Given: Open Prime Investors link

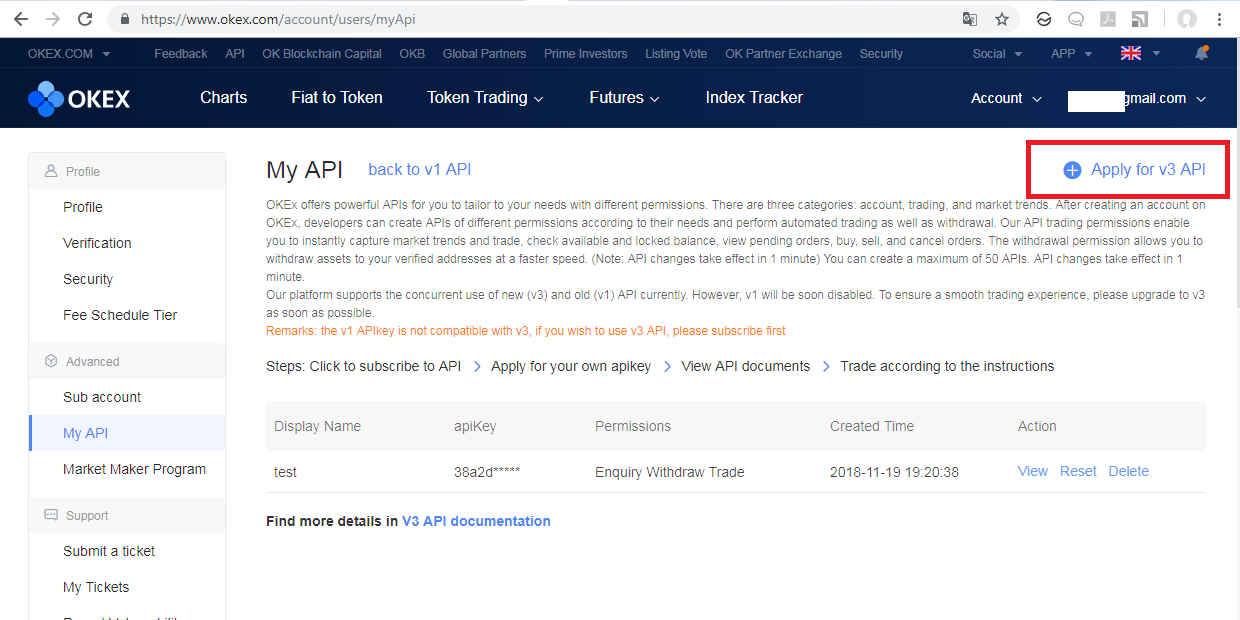Looking at the screenshot, I should (586, 54).
